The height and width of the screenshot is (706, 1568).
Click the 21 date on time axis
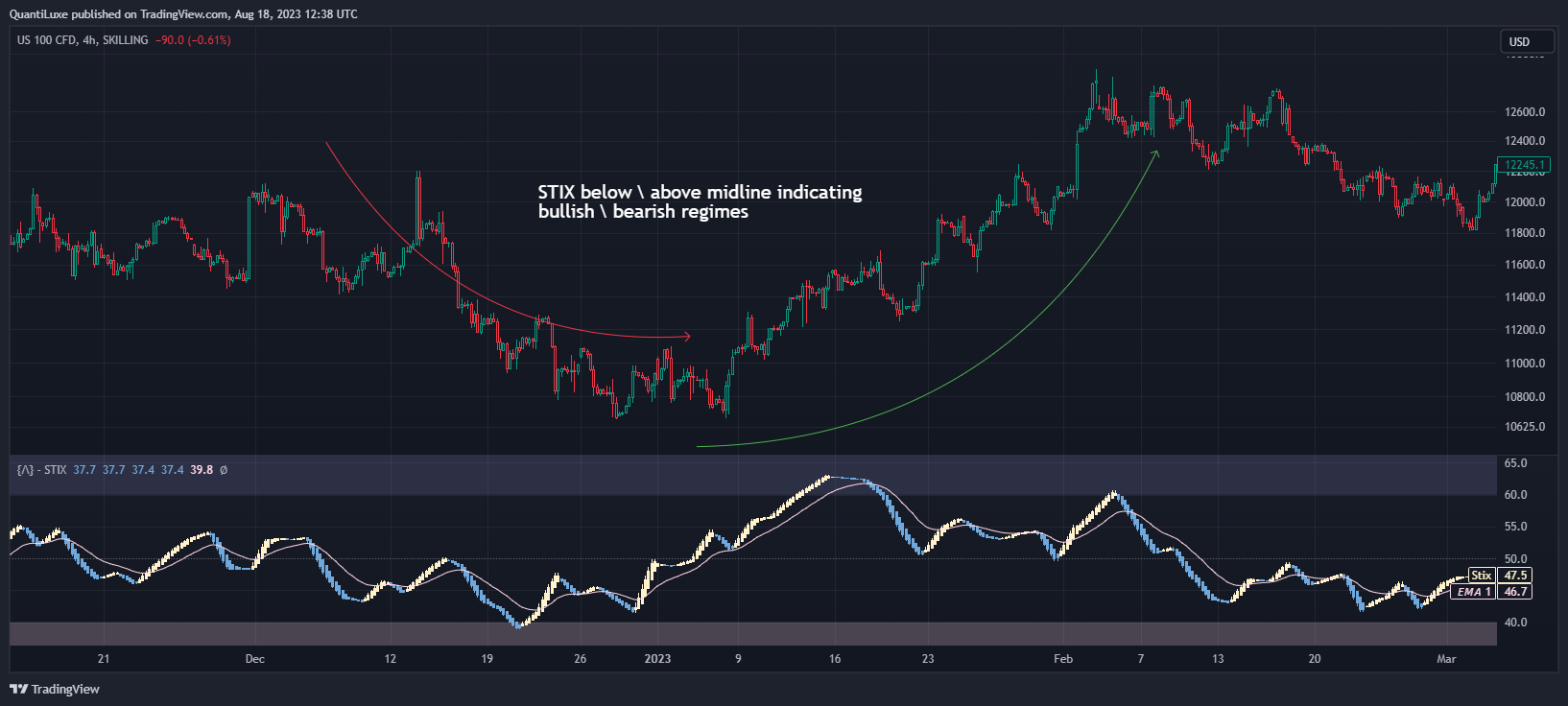point(104,659)
